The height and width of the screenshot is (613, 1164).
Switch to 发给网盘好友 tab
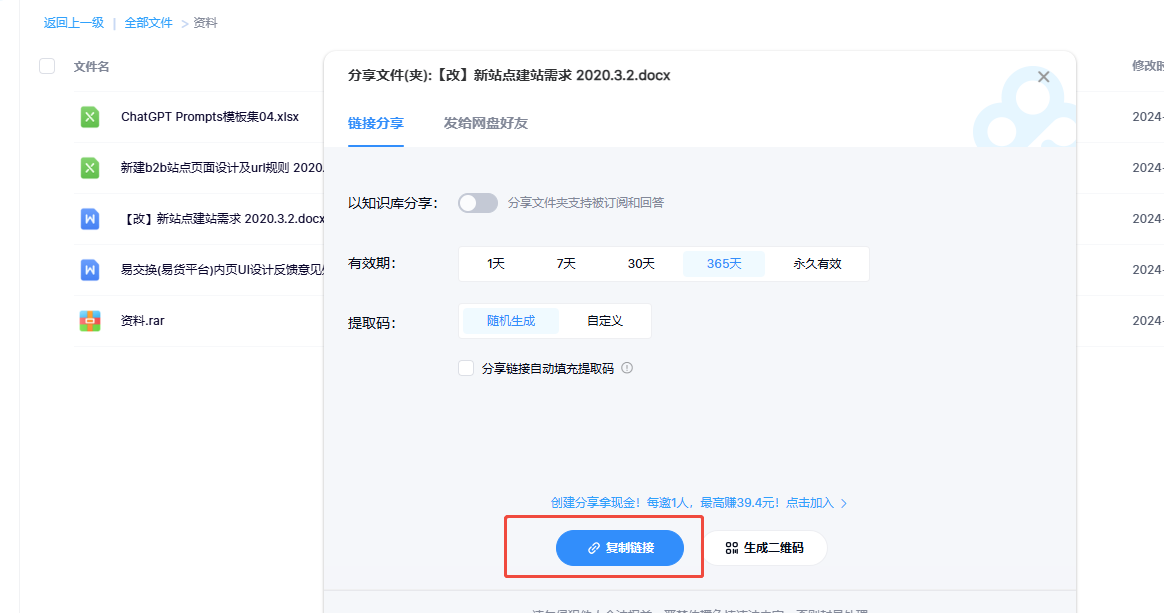pyautogui.click(x=485, y=123)
